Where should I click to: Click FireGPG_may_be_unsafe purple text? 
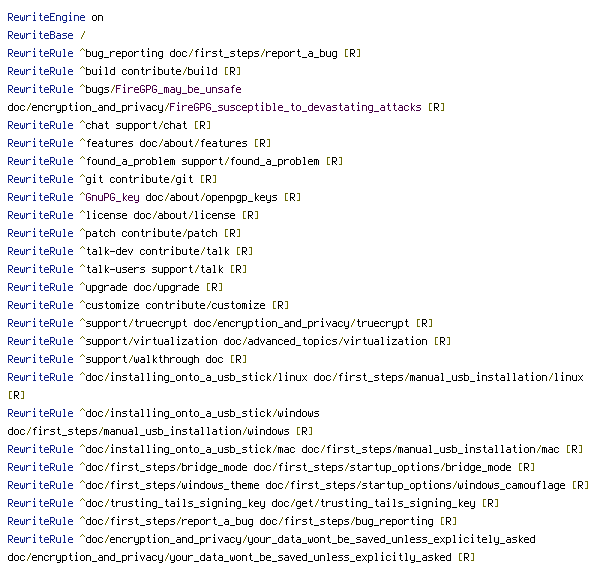click(x=178, y=89)
